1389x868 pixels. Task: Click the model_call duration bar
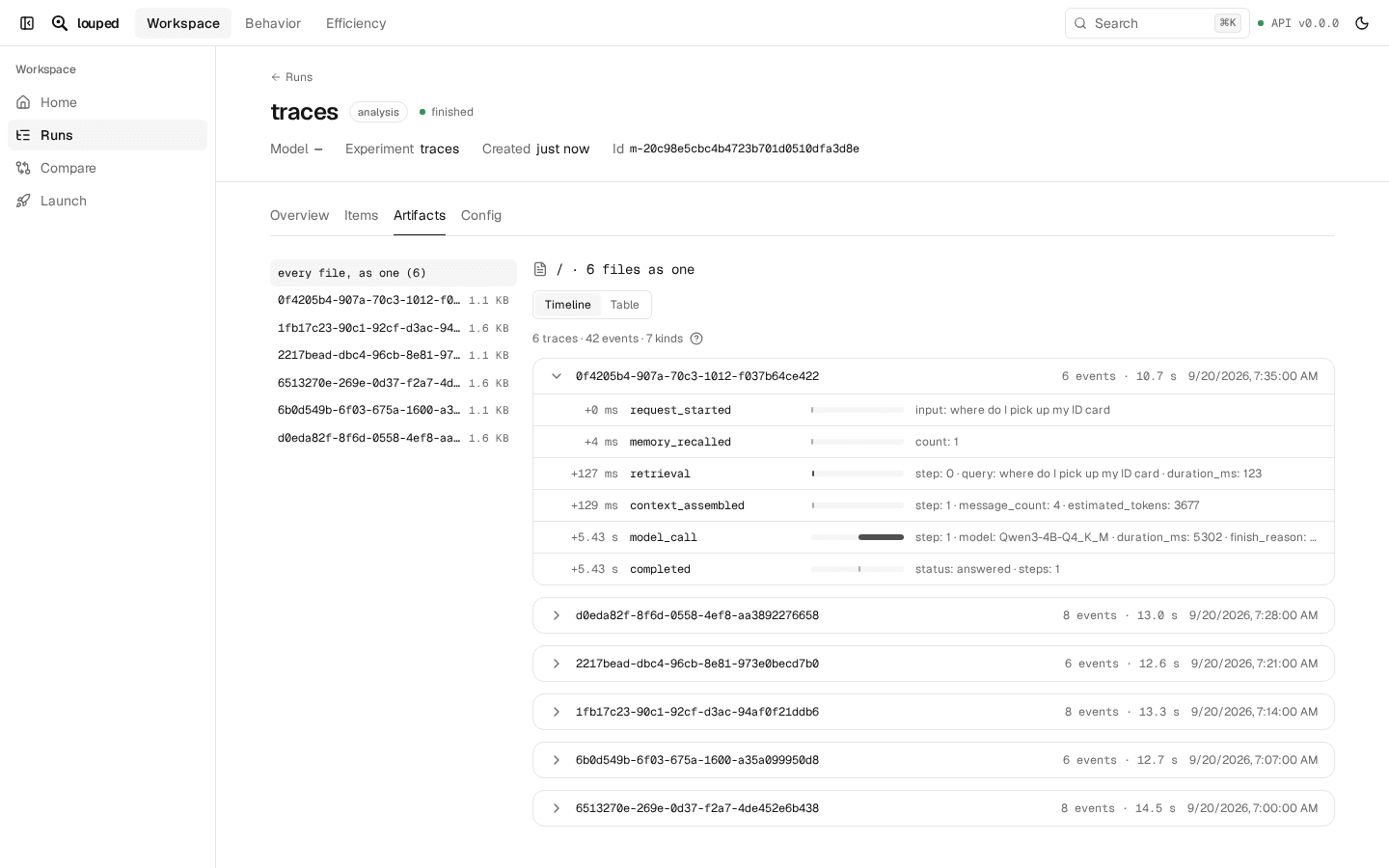881,537
